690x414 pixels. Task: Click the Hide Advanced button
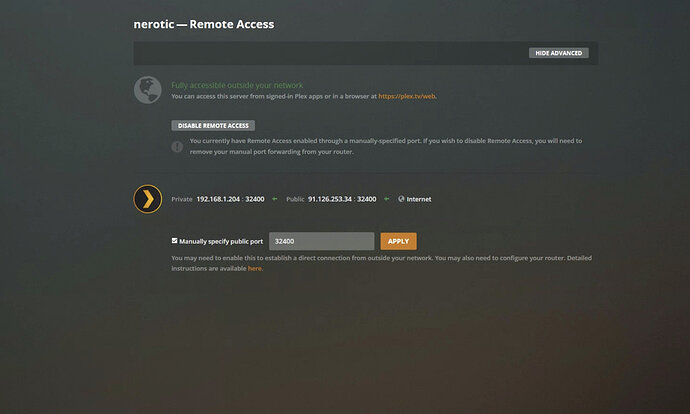[558, 53]
